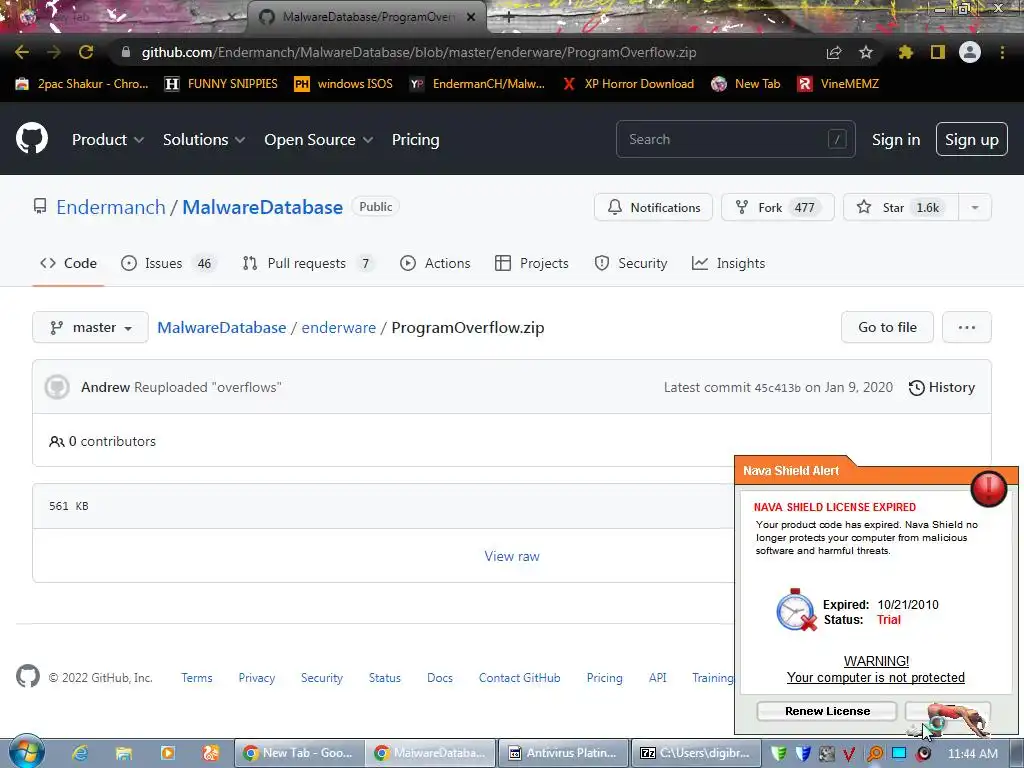This screenshot has width=1024, height=768.
Task: Open the VineMEMZ bookmark
Action: [839, 84]
